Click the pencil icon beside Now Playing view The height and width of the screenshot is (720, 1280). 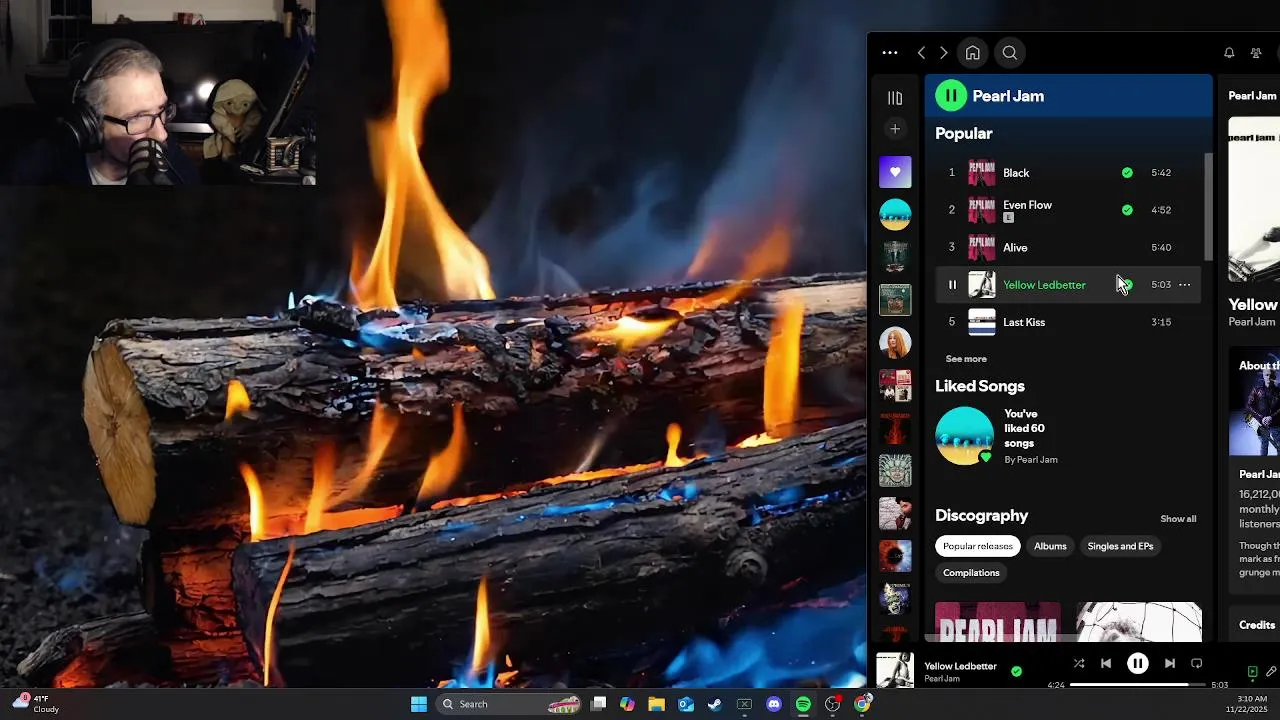pyautogui.click(x=1271, y=672)
